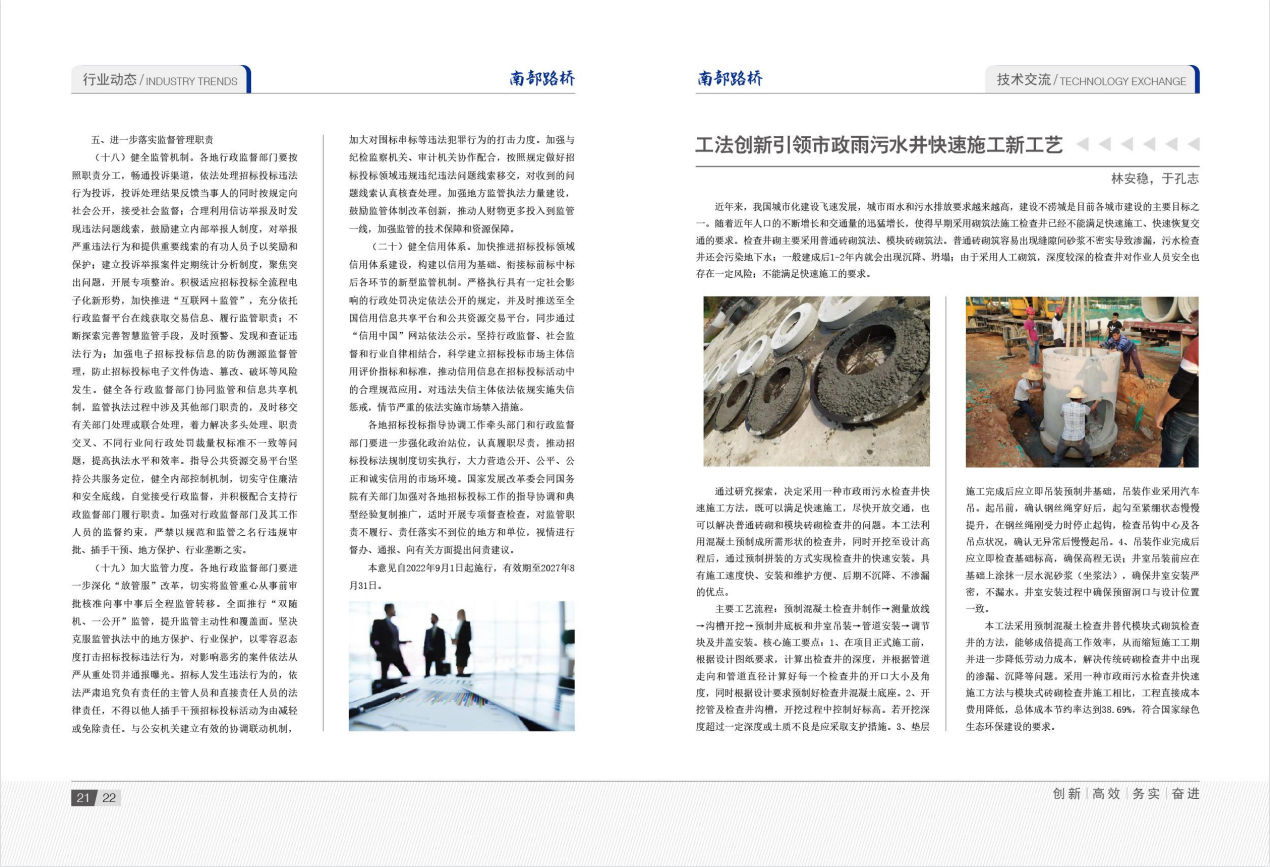
Task: Click the footer word 务实
Action: [x=1146, y=794]
